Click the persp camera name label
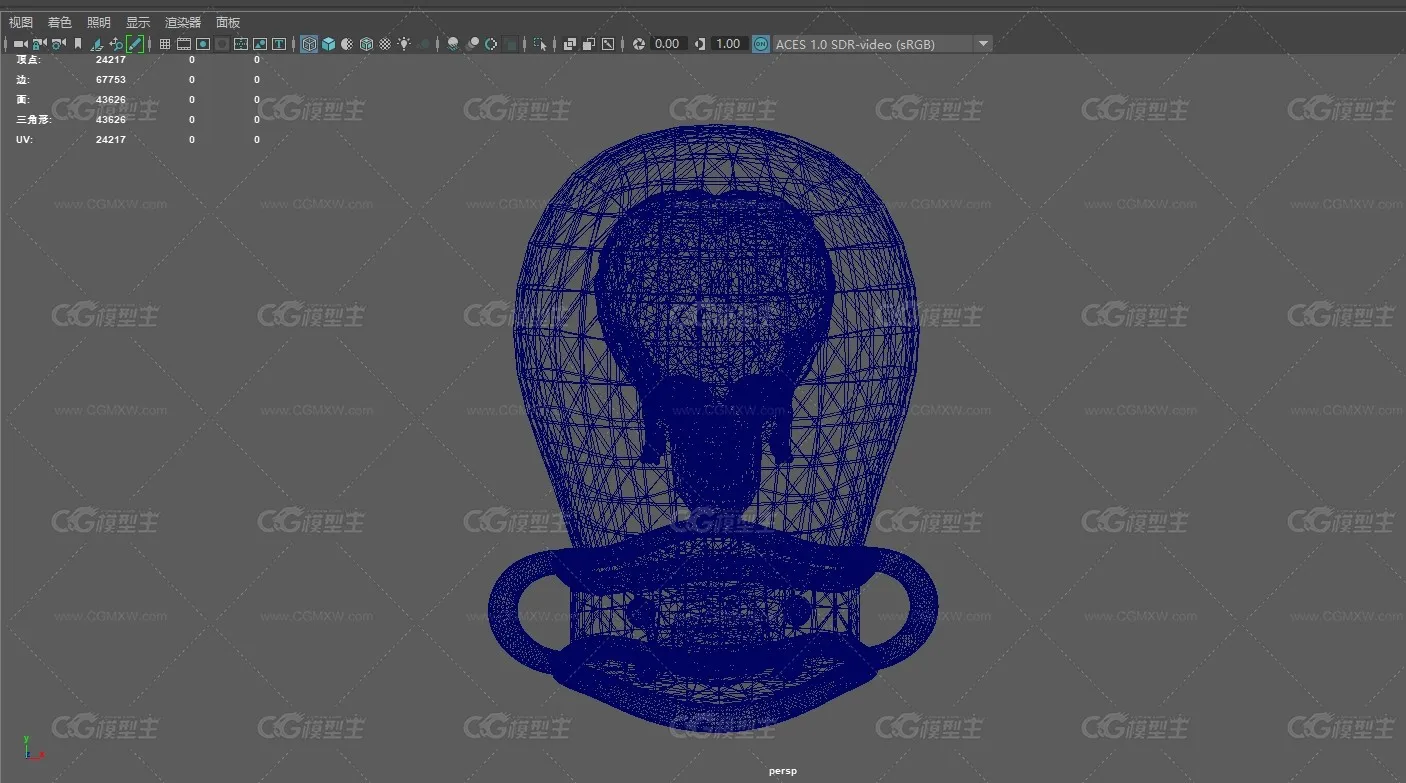The image size is (1406, 783). [x=783, y=771]
